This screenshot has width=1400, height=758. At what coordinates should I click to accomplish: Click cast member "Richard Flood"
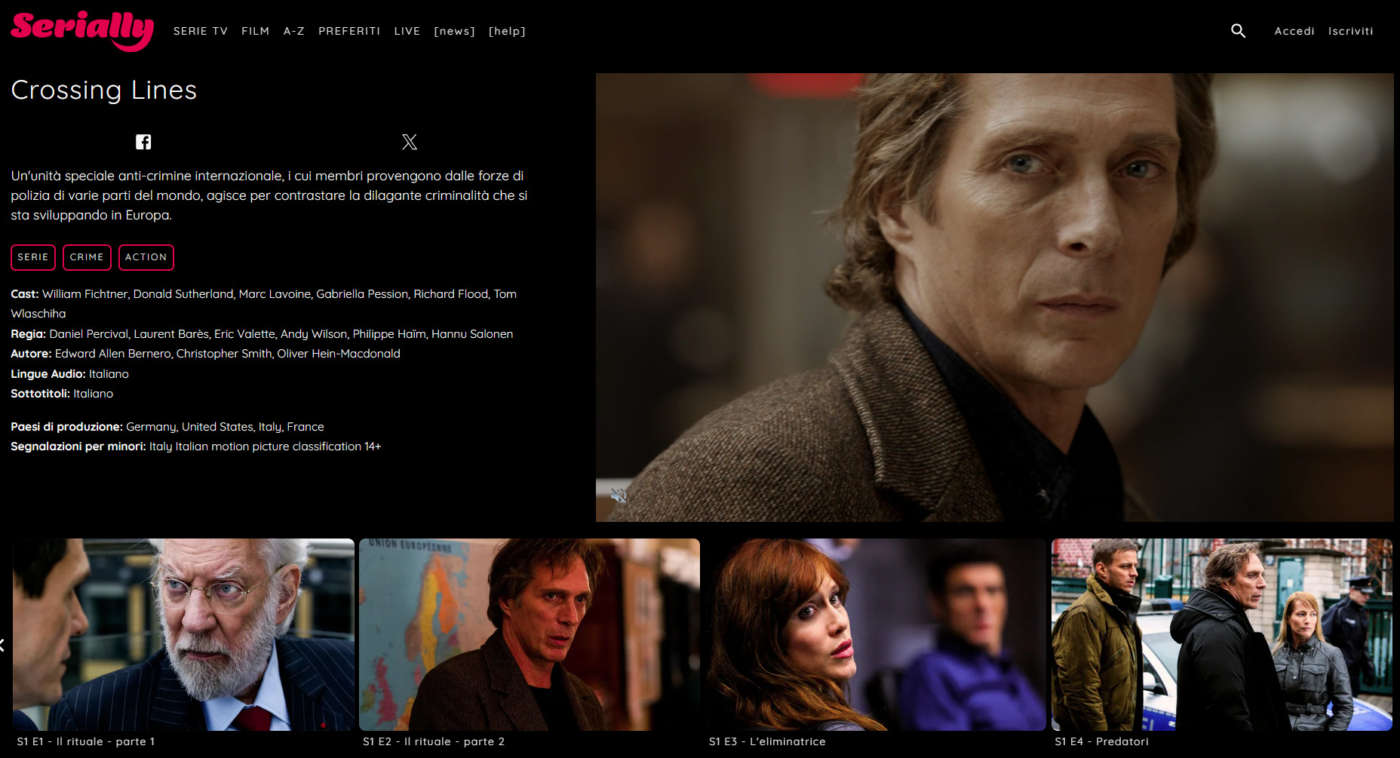451,294
